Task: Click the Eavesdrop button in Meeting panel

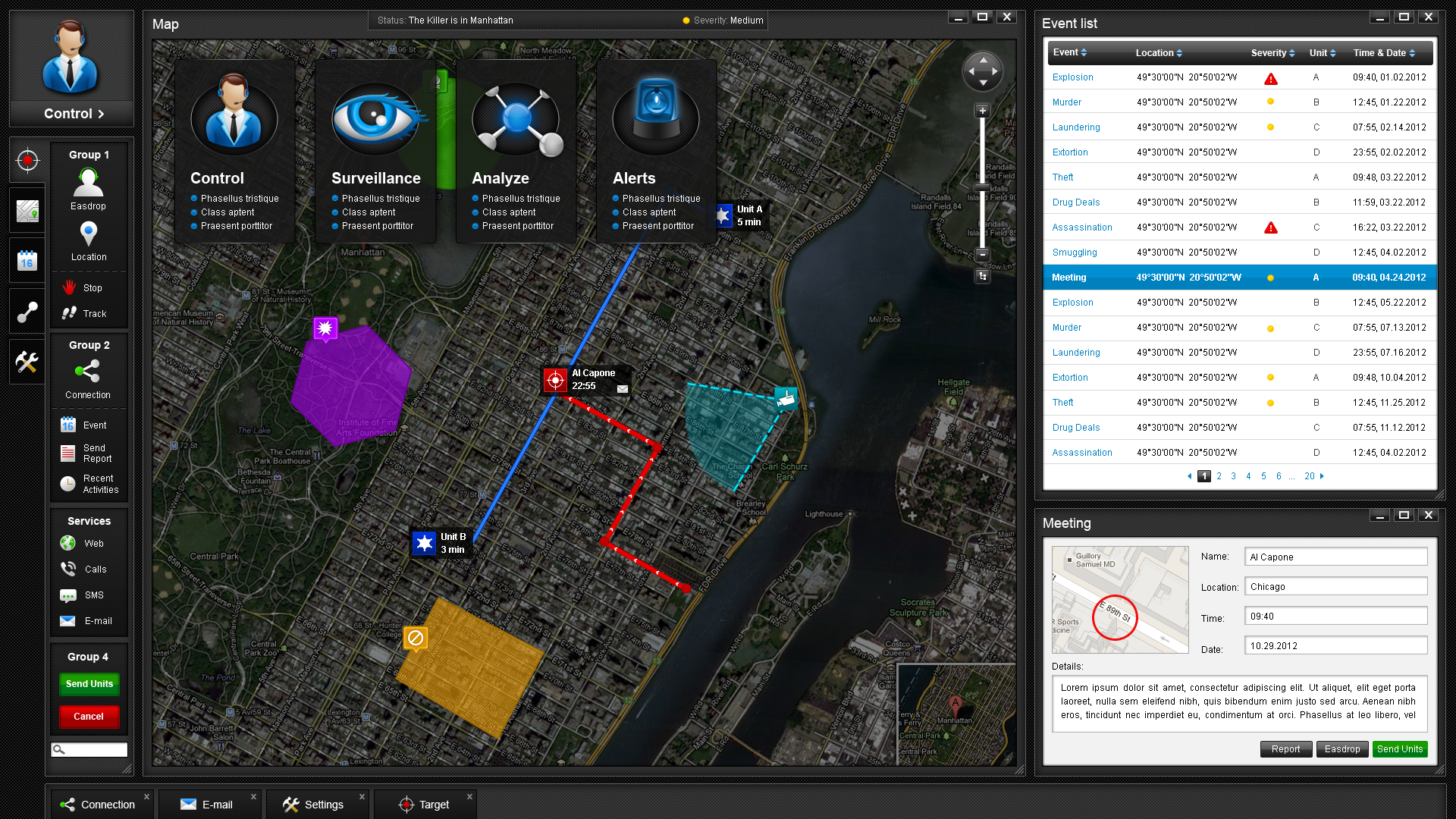Action: 1342,749
